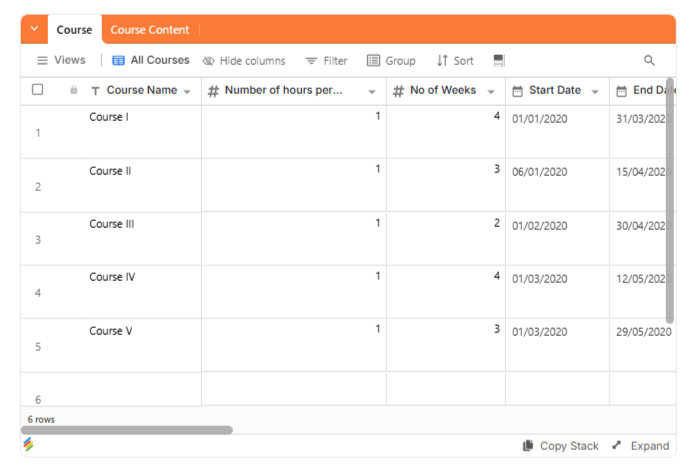Screen dimensions: 691x474
Task: Select end date 29/05/2020 cell
Action: [x=643, y=345]
